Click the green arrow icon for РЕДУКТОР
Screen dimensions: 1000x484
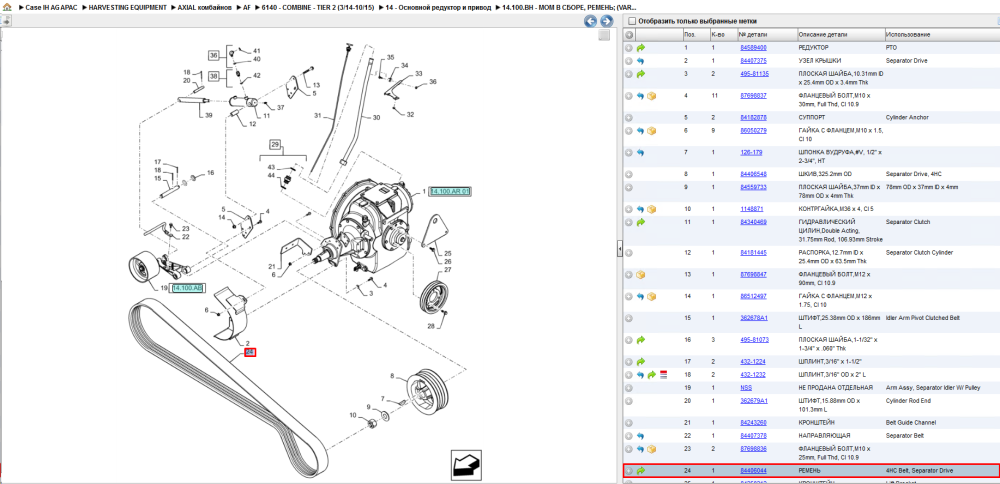pyautogui.click(x=641, y=48)
